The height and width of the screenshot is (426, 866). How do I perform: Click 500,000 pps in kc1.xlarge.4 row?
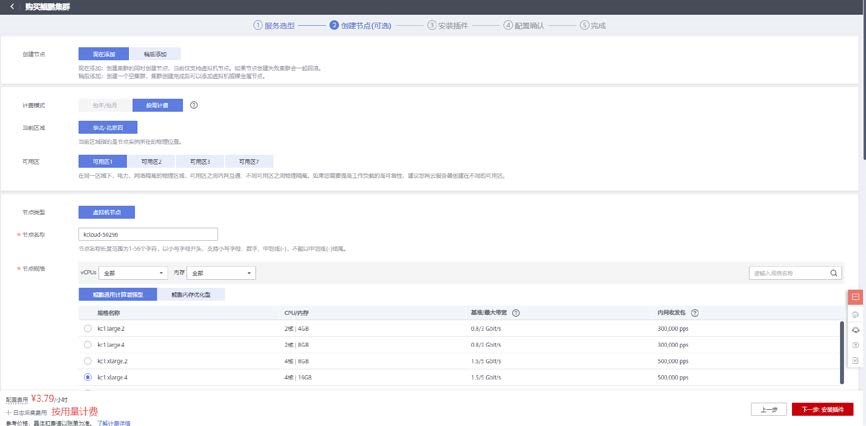coord(673,377)
